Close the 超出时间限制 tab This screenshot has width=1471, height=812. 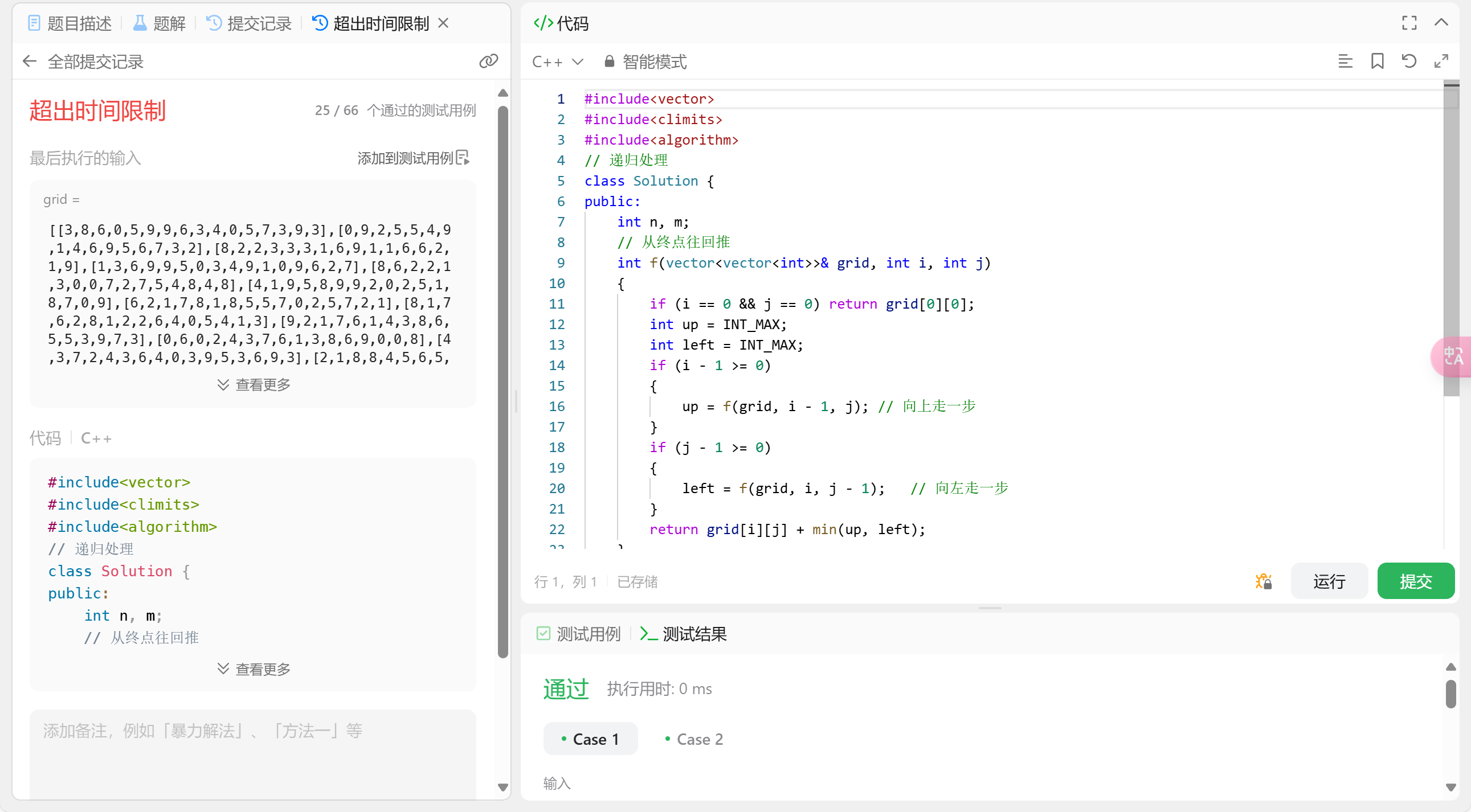point(443,23)
